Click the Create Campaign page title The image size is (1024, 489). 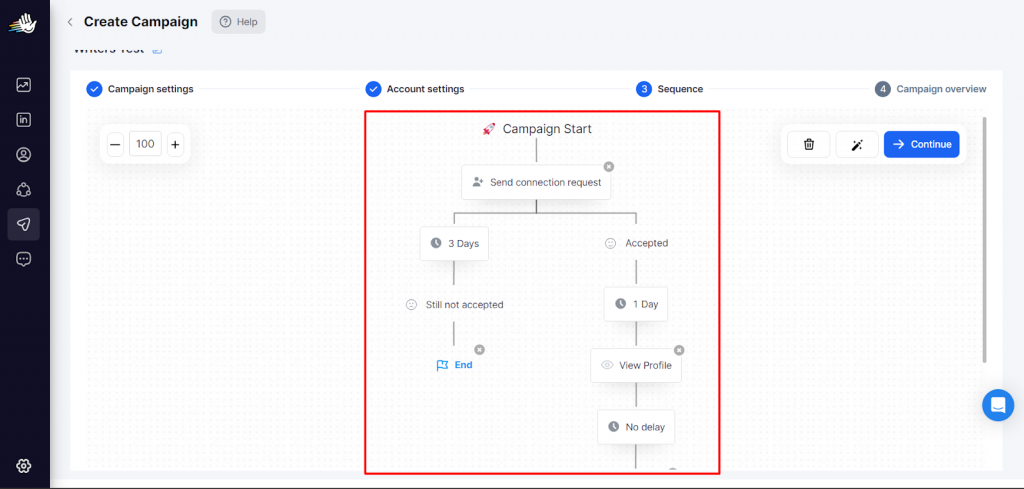pyautogui.click(x=140, y=22)
